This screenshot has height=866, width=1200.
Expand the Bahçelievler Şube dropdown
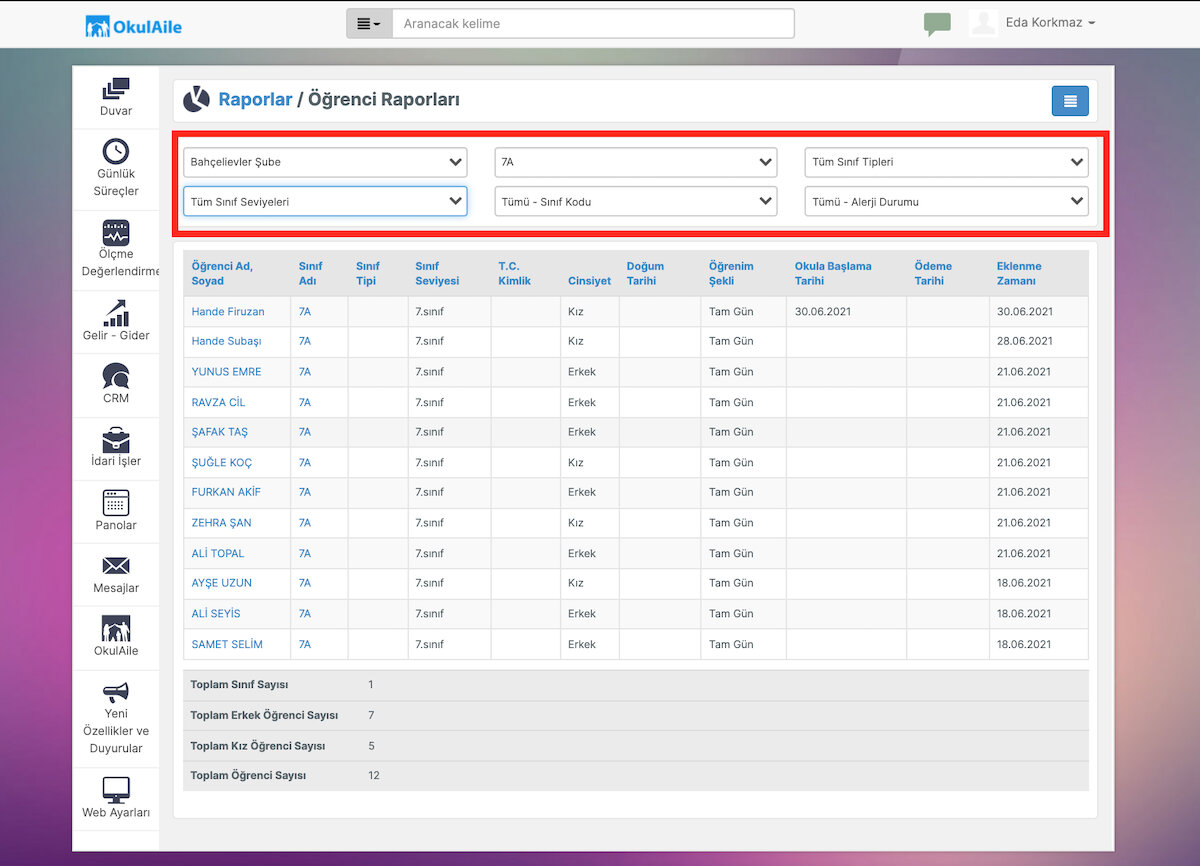(x=325, y=161)
